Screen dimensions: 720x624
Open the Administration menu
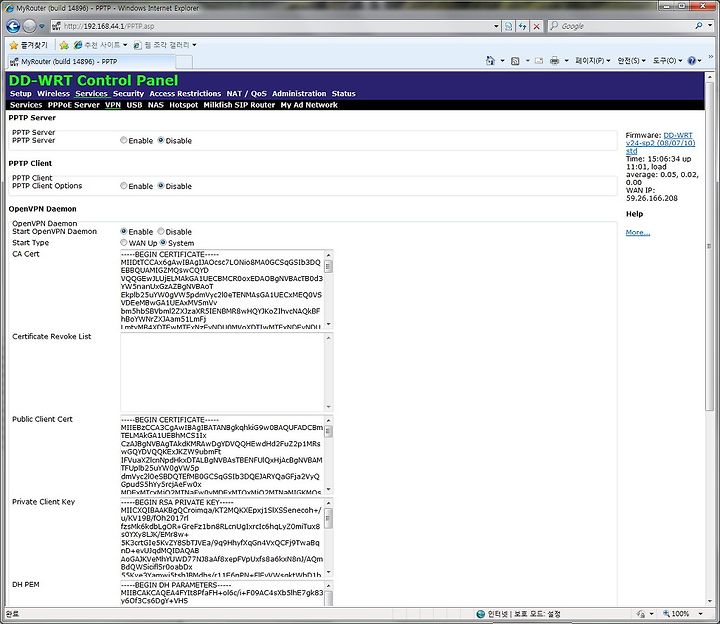point(299,94)
